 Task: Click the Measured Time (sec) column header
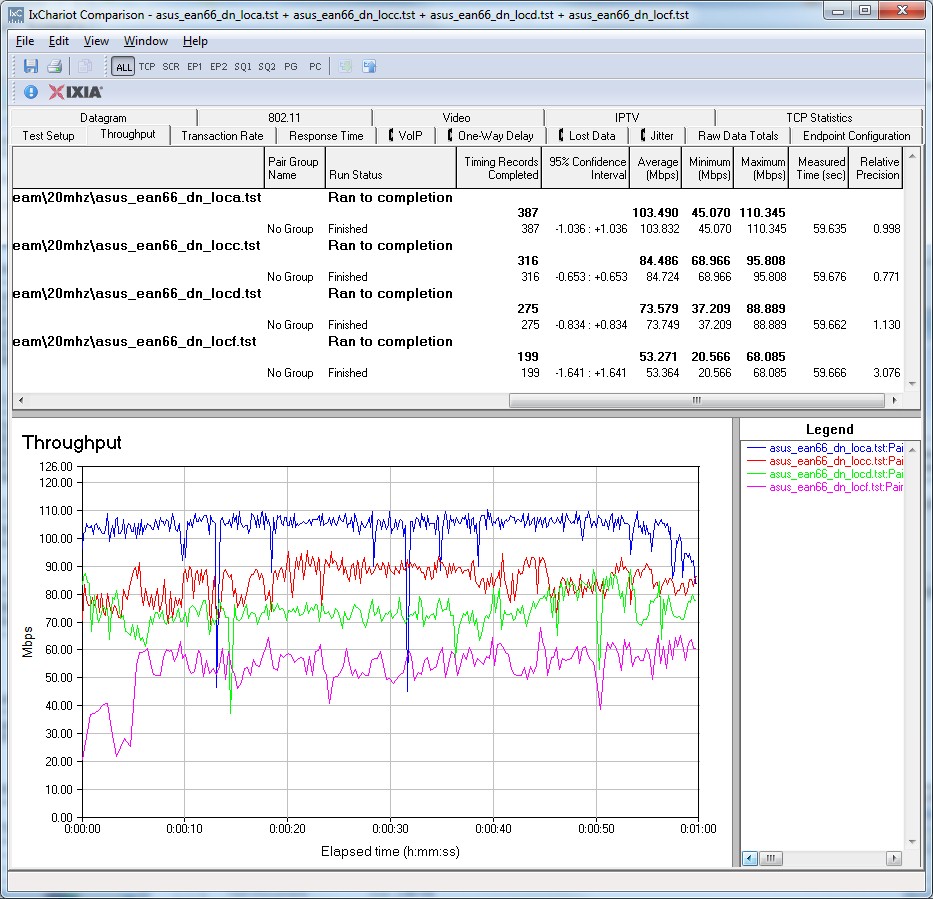818,168
